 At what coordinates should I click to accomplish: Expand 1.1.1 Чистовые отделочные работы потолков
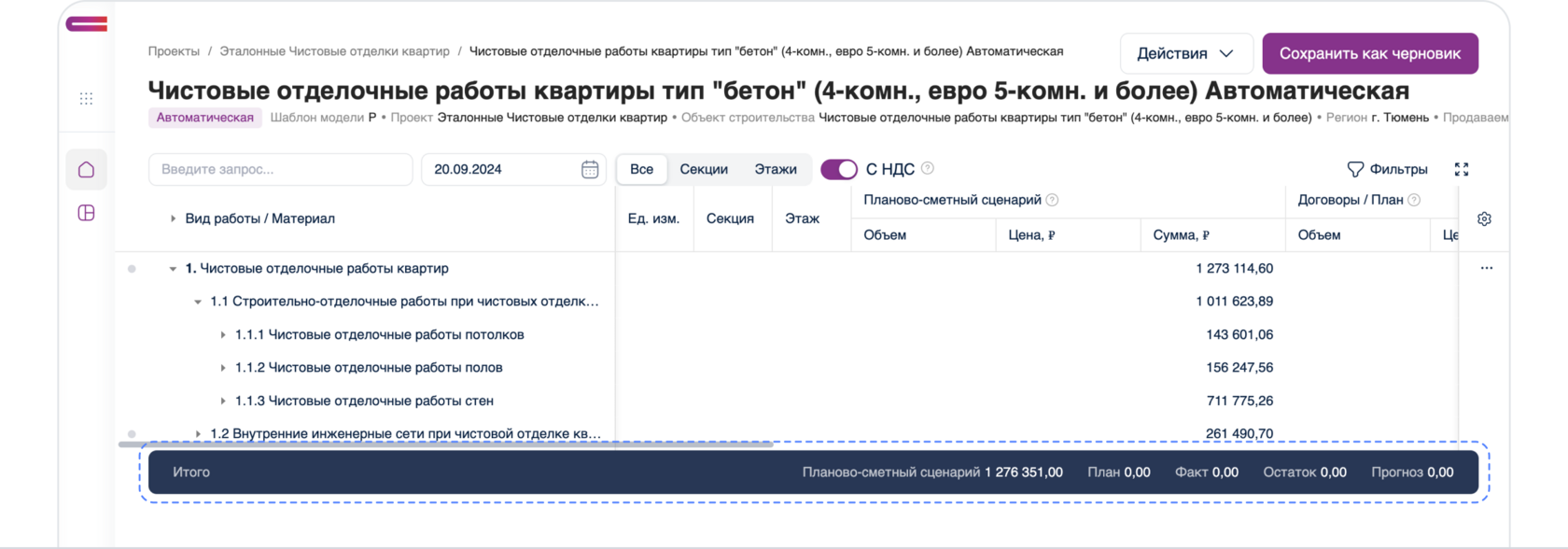(223, 334)
